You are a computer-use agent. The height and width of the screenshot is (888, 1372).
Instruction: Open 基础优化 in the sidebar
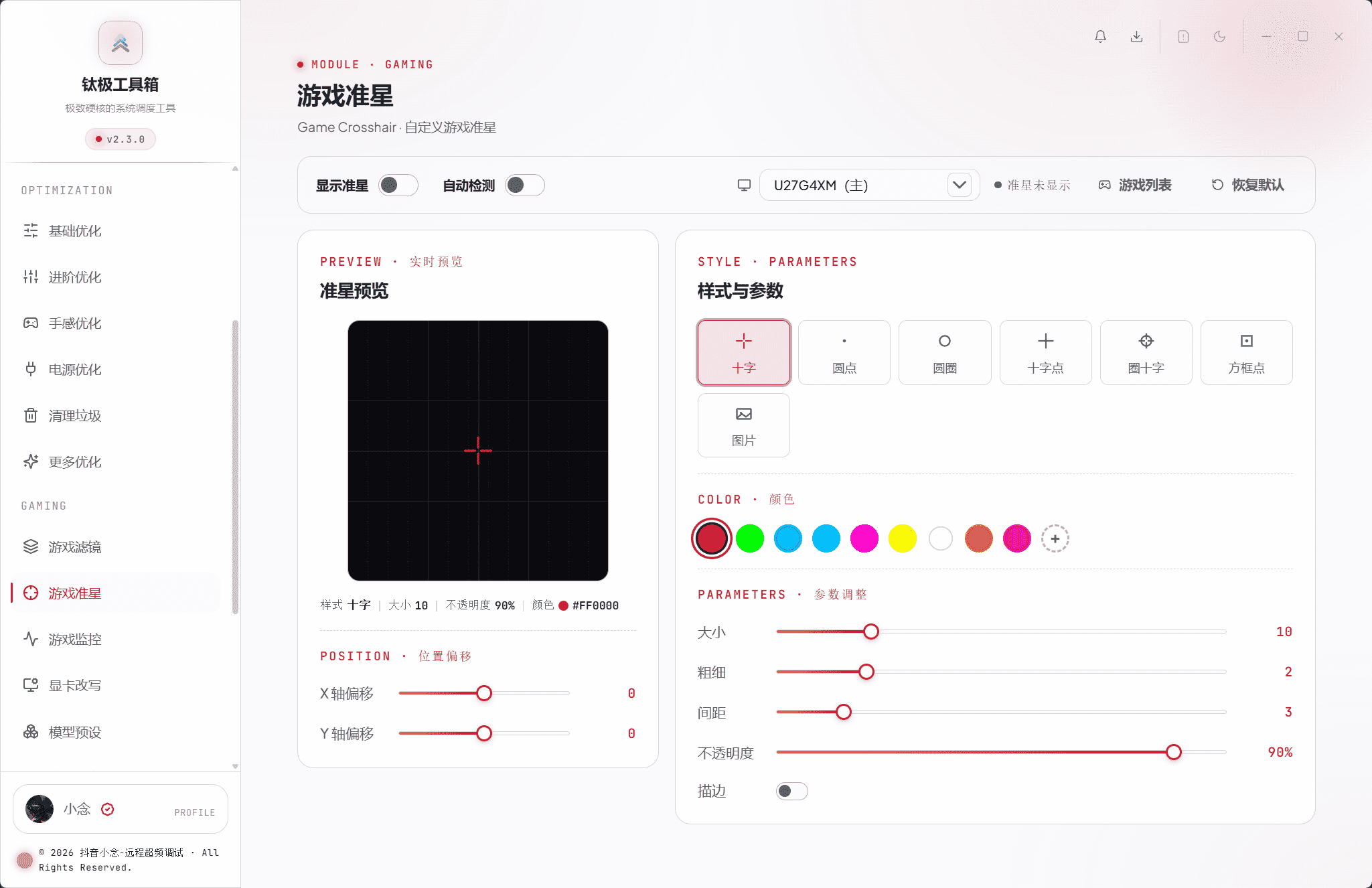pyautogui.click(x=115, y=231)
